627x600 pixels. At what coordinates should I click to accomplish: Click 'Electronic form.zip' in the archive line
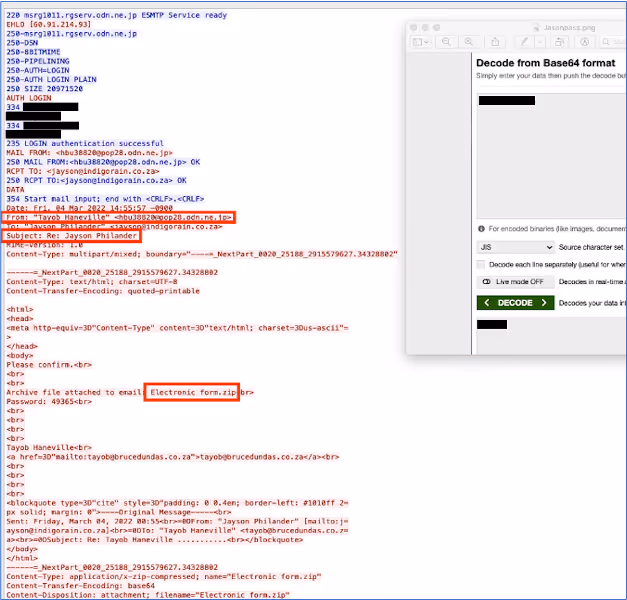coord(193,392)
